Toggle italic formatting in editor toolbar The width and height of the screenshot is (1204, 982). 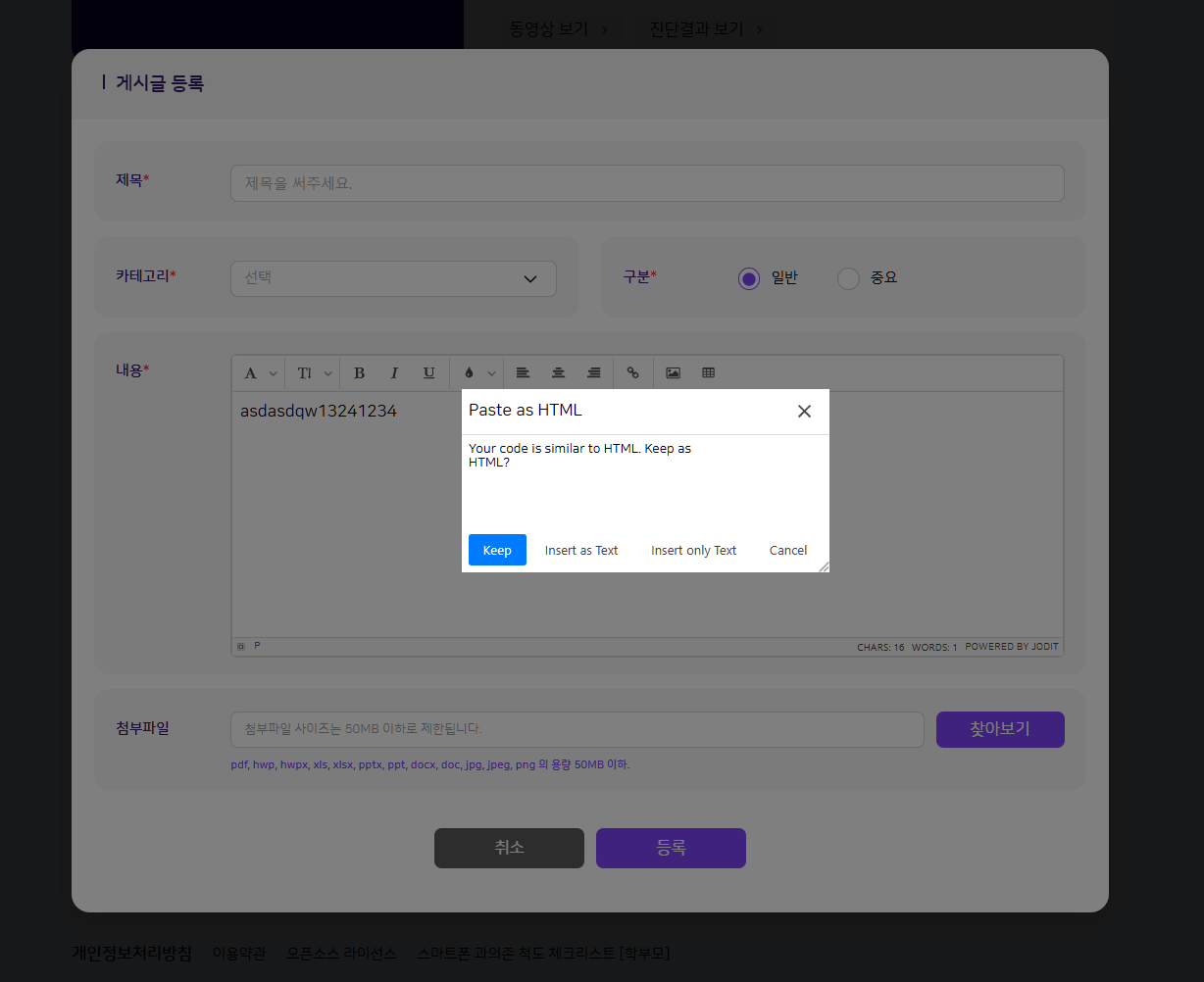(x=394, y=373)
